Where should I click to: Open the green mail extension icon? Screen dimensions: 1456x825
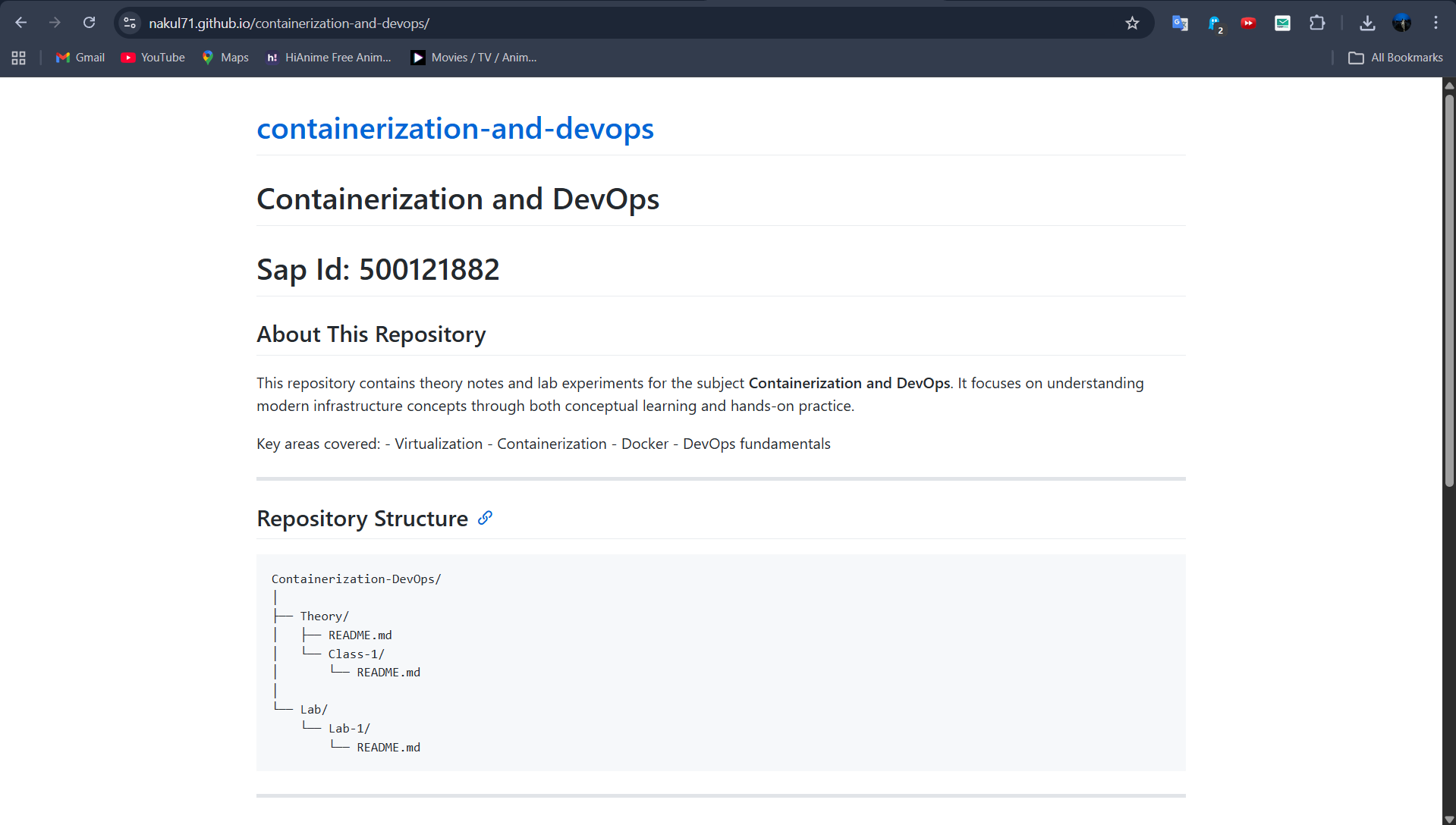coord(1282,23)
